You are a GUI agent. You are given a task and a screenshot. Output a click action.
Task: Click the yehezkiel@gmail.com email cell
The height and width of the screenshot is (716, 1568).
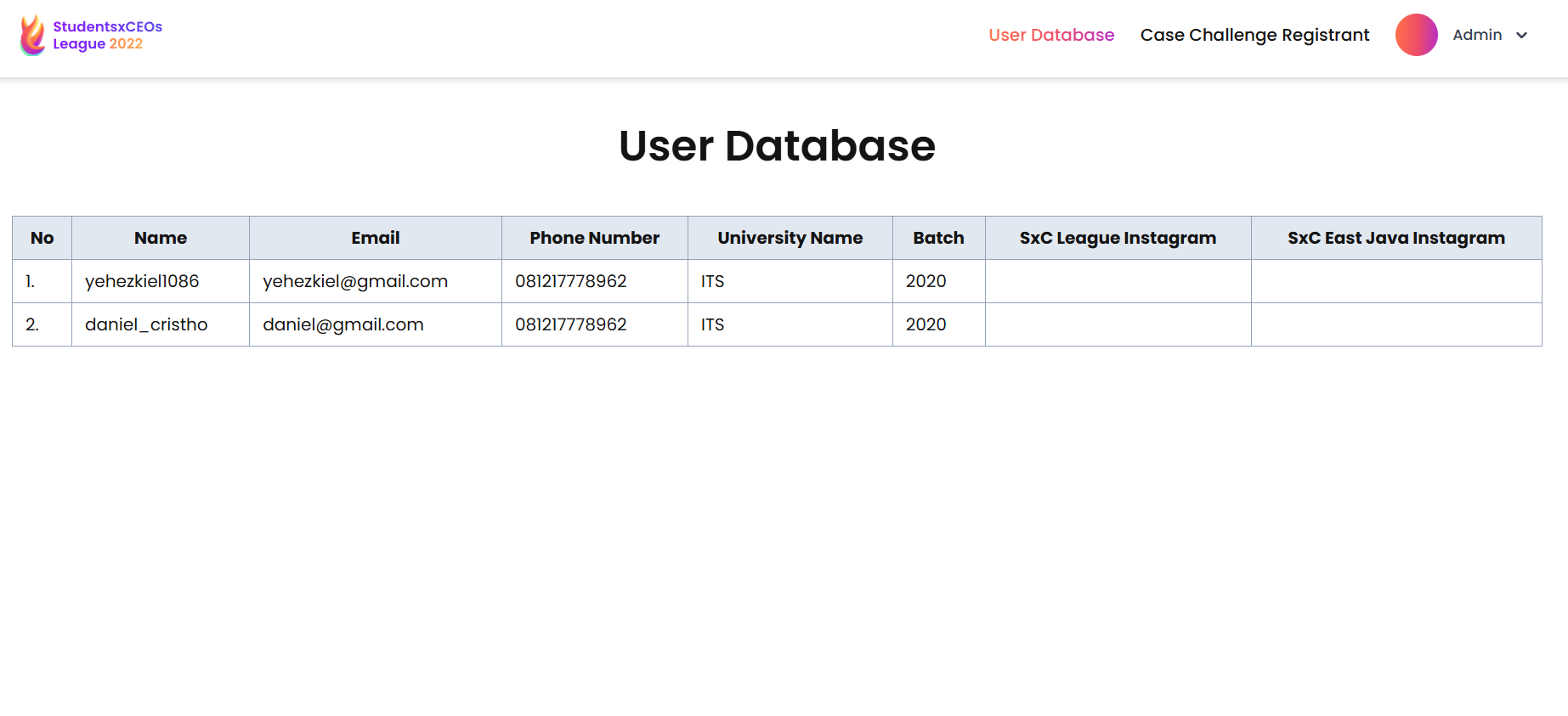pos(355,281)
